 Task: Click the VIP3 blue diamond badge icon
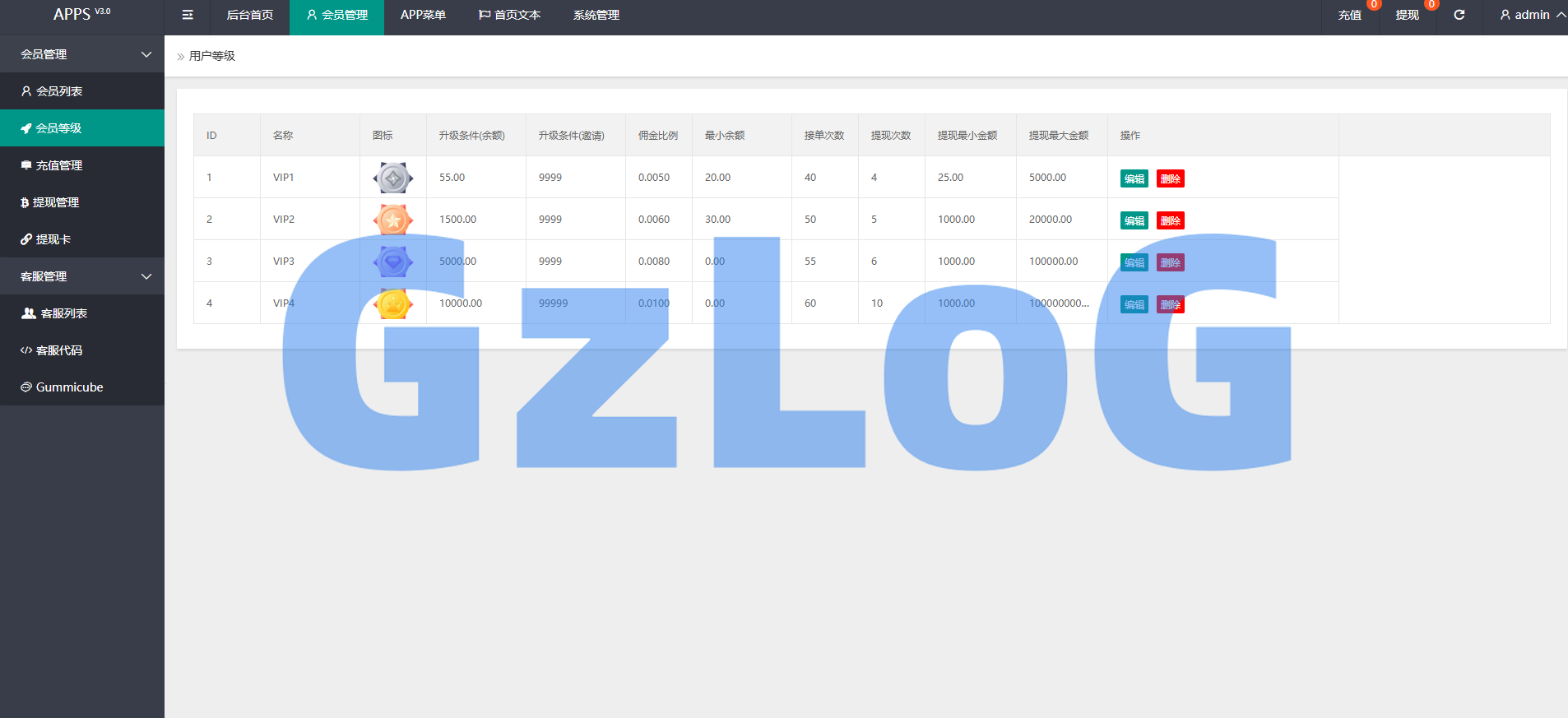[393, 262]
